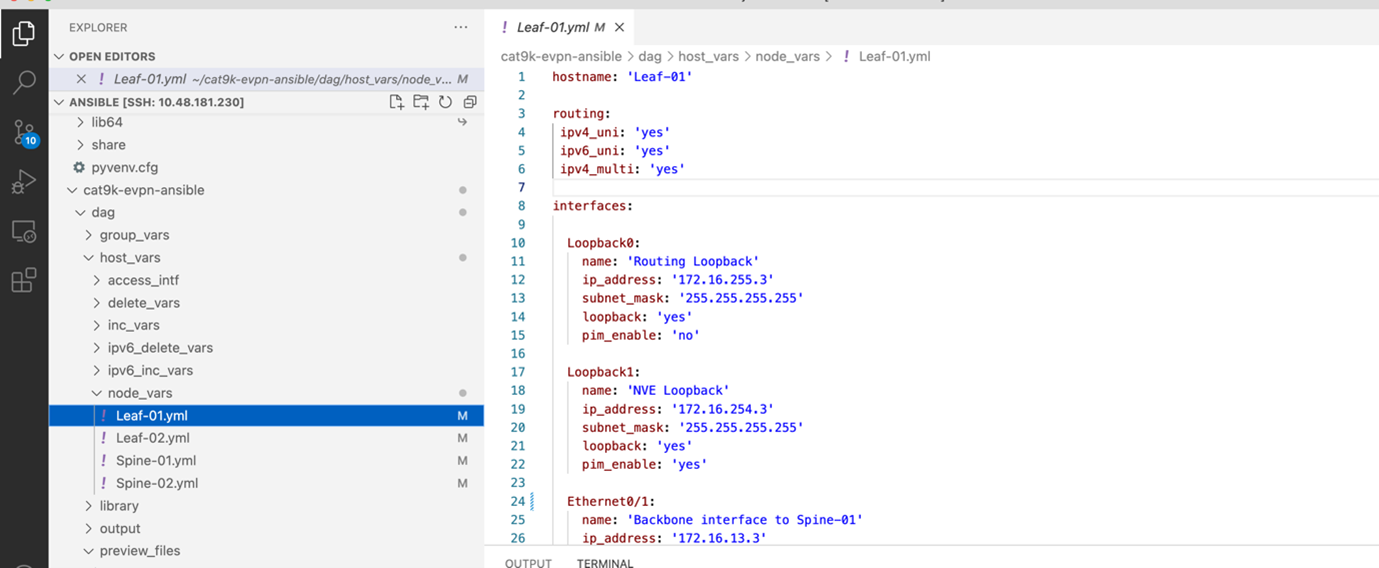Screen dimensions: 1379x568
Task: Click the 'Loopback1:' key in editor
Action: 603,372
